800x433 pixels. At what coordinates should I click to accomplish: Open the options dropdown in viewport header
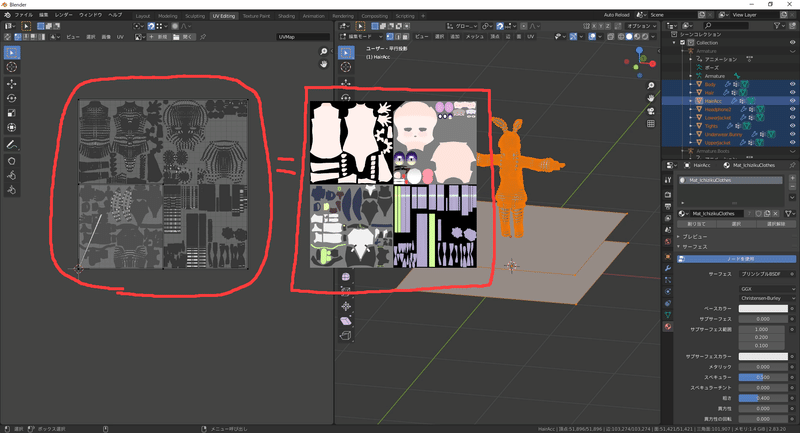[642, 26]
